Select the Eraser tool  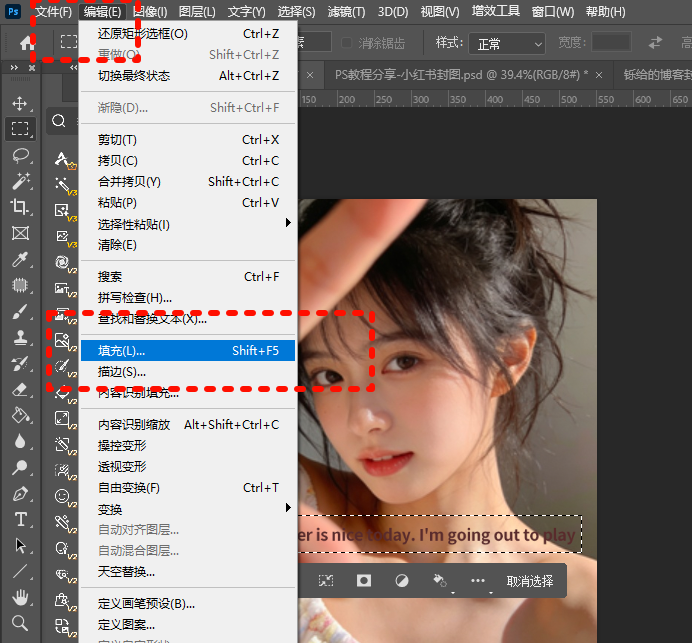click(x=20, y=389)
